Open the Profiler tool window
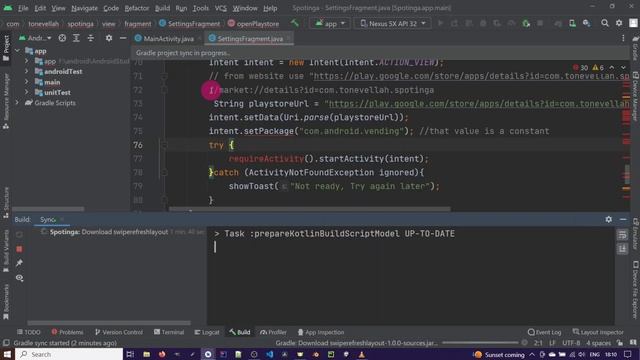 [x=273, y=332]
